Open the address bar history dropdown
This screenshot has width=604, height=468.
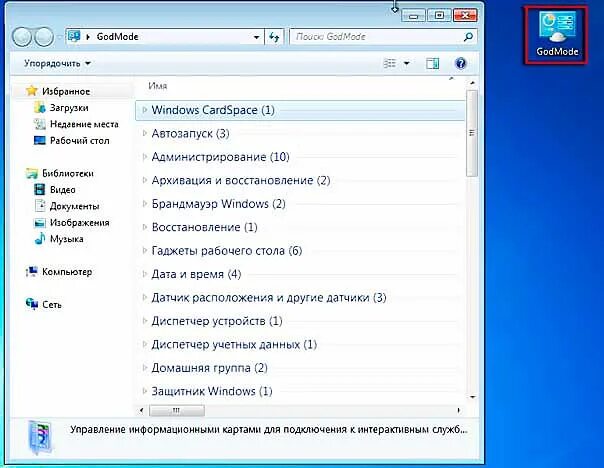(257, 37)
